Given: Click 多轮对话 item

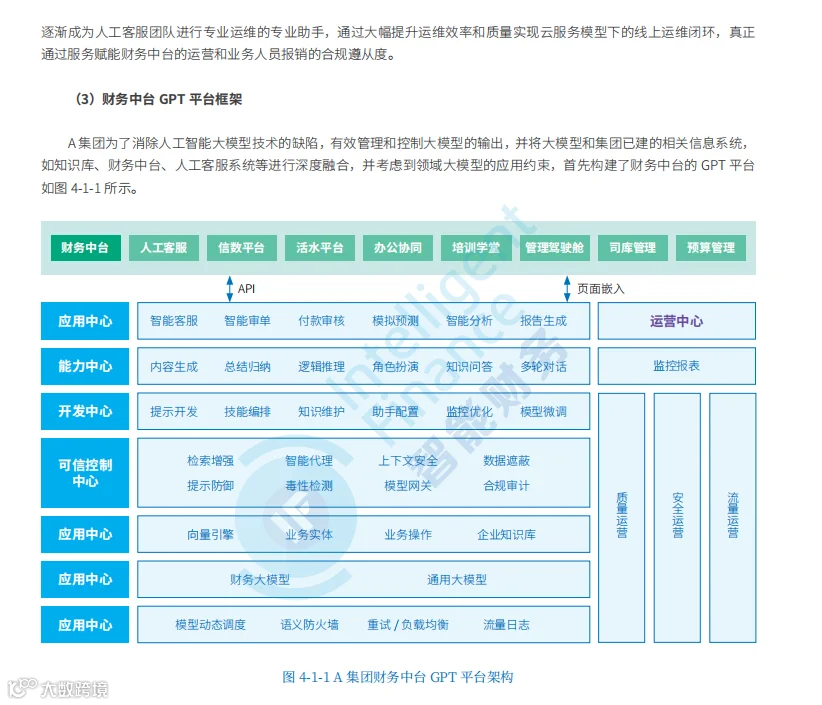Looking at the screenshot, I should (x=543, y=366).
